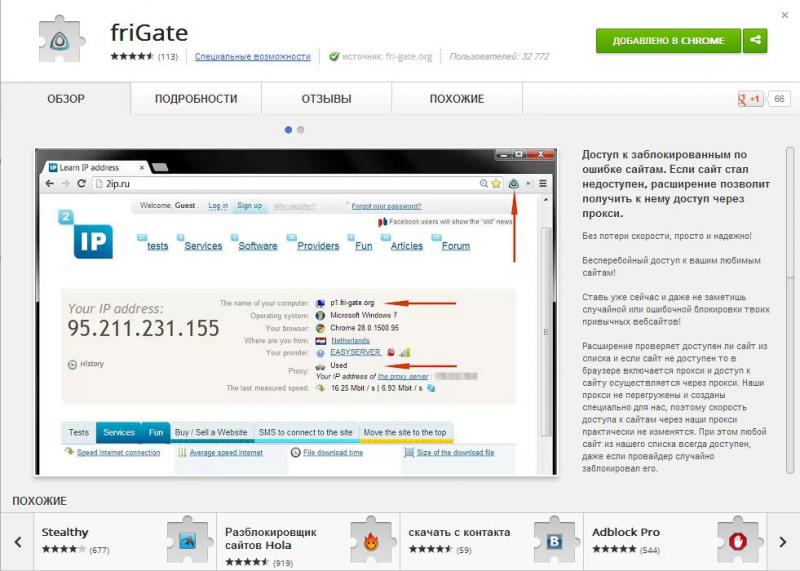Viewport: 800px width, 571px height.
Task: Click 'Добавлено в Chrome' green button
Action: pyautogui.click(x=668, y=40)
